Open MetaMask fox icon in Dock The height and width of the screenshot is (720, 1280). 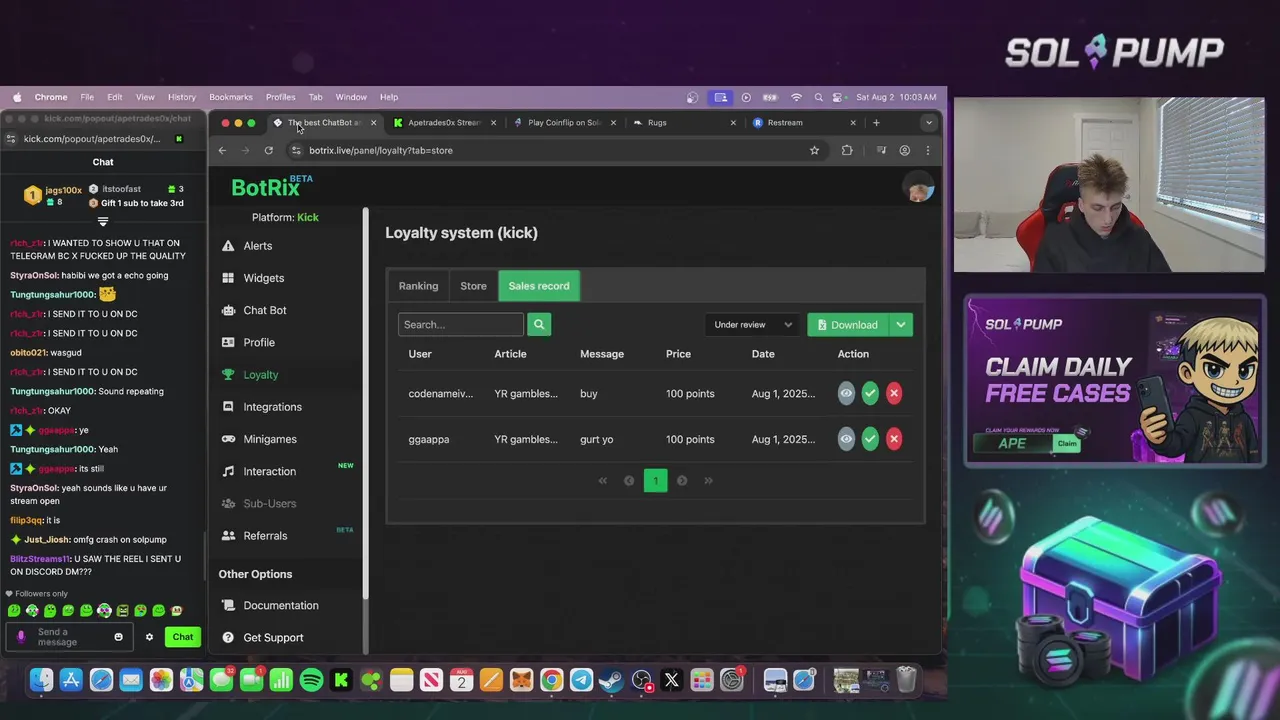click(521, 681)
